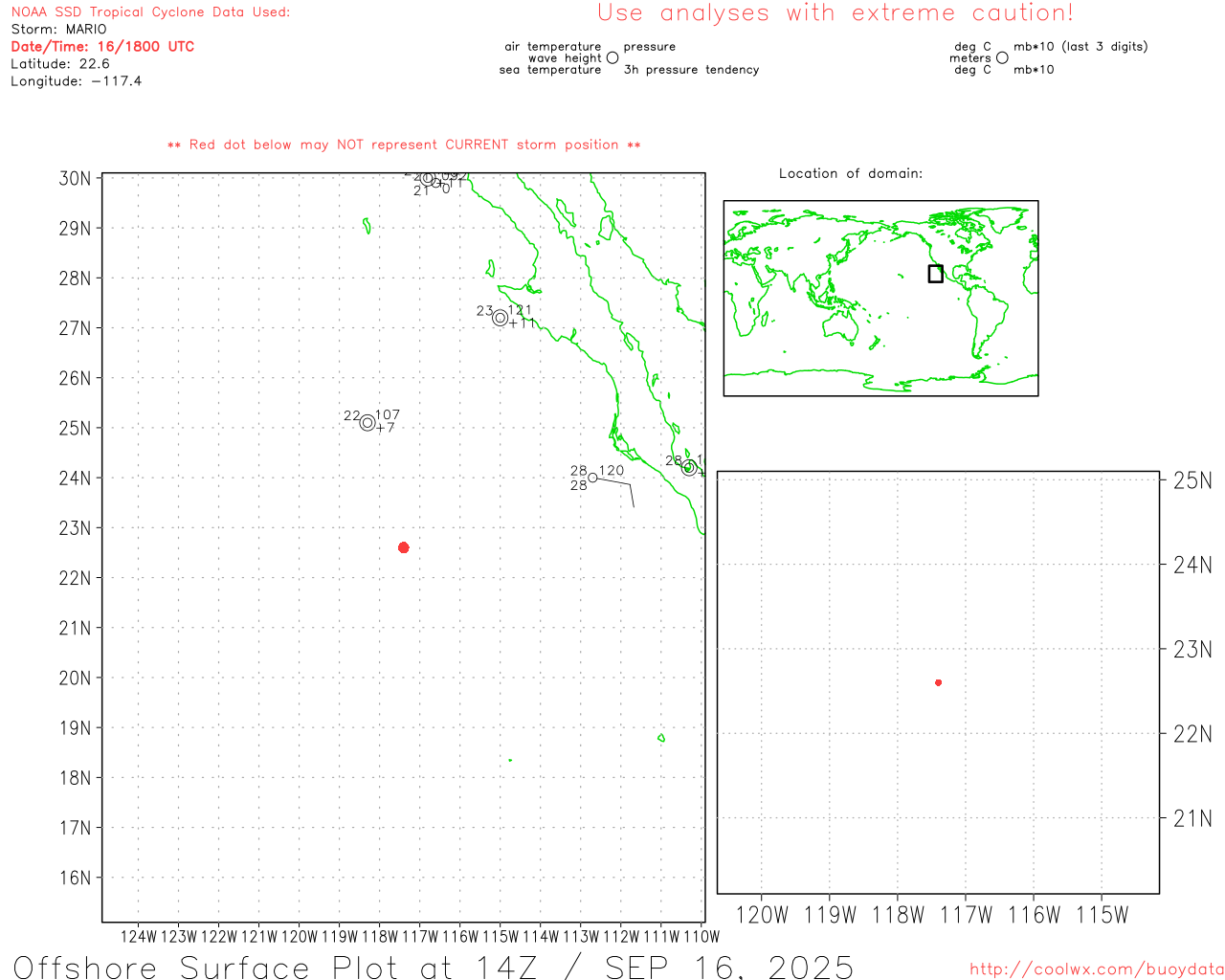Open the coolwx.com buoydata URL
The height and width of the screenshot is (980, 1225).
coord(1097,969)
